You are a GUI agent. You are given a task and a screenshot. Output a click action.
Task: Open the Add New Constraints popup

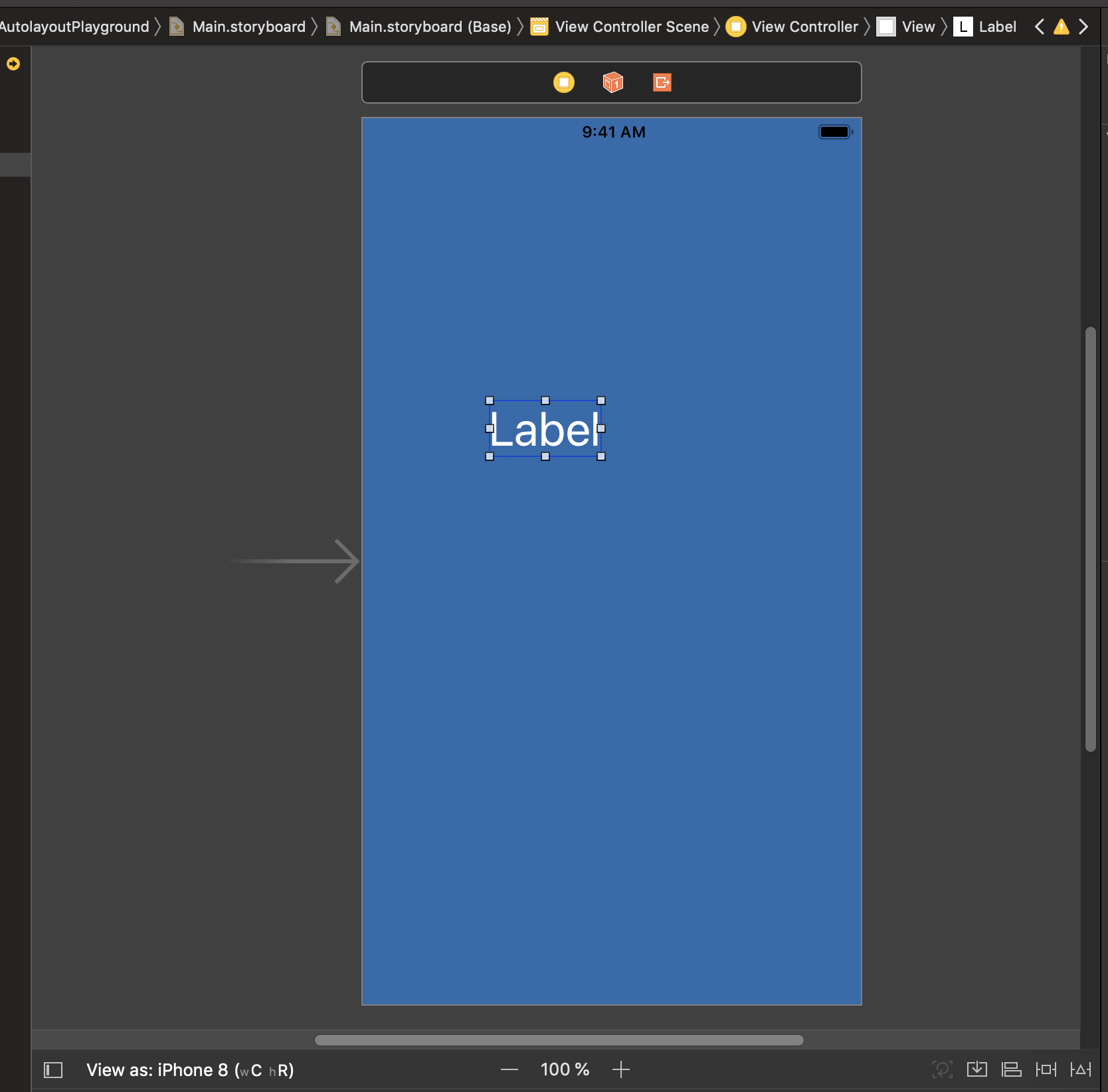click(x=1046, y=1069)
